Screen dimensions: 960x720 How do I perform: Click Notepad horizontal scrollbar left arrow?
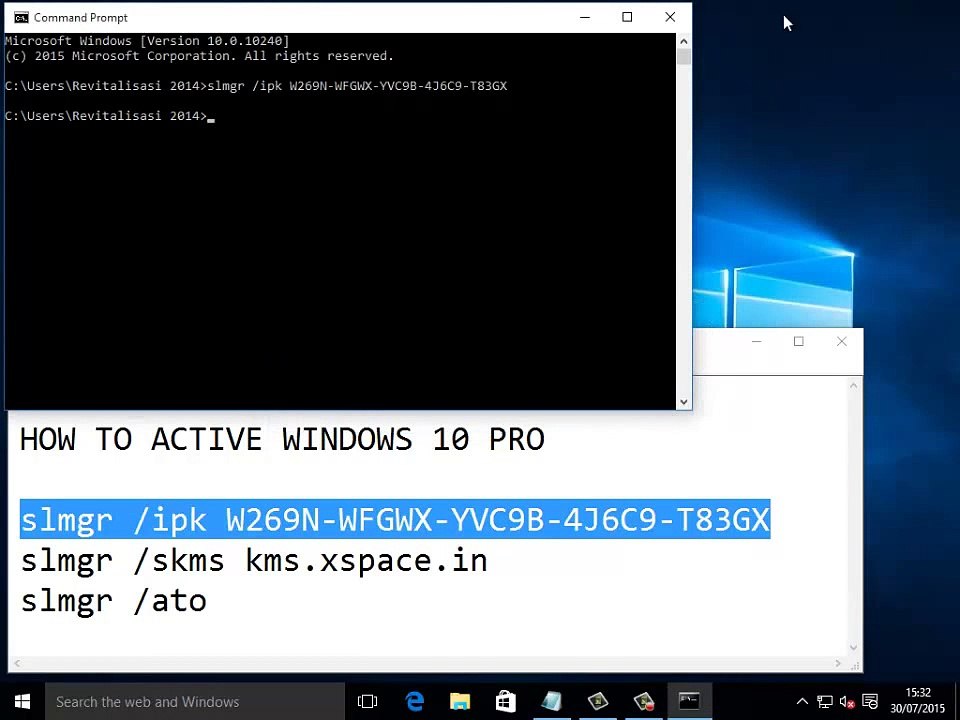coord(17,663)
